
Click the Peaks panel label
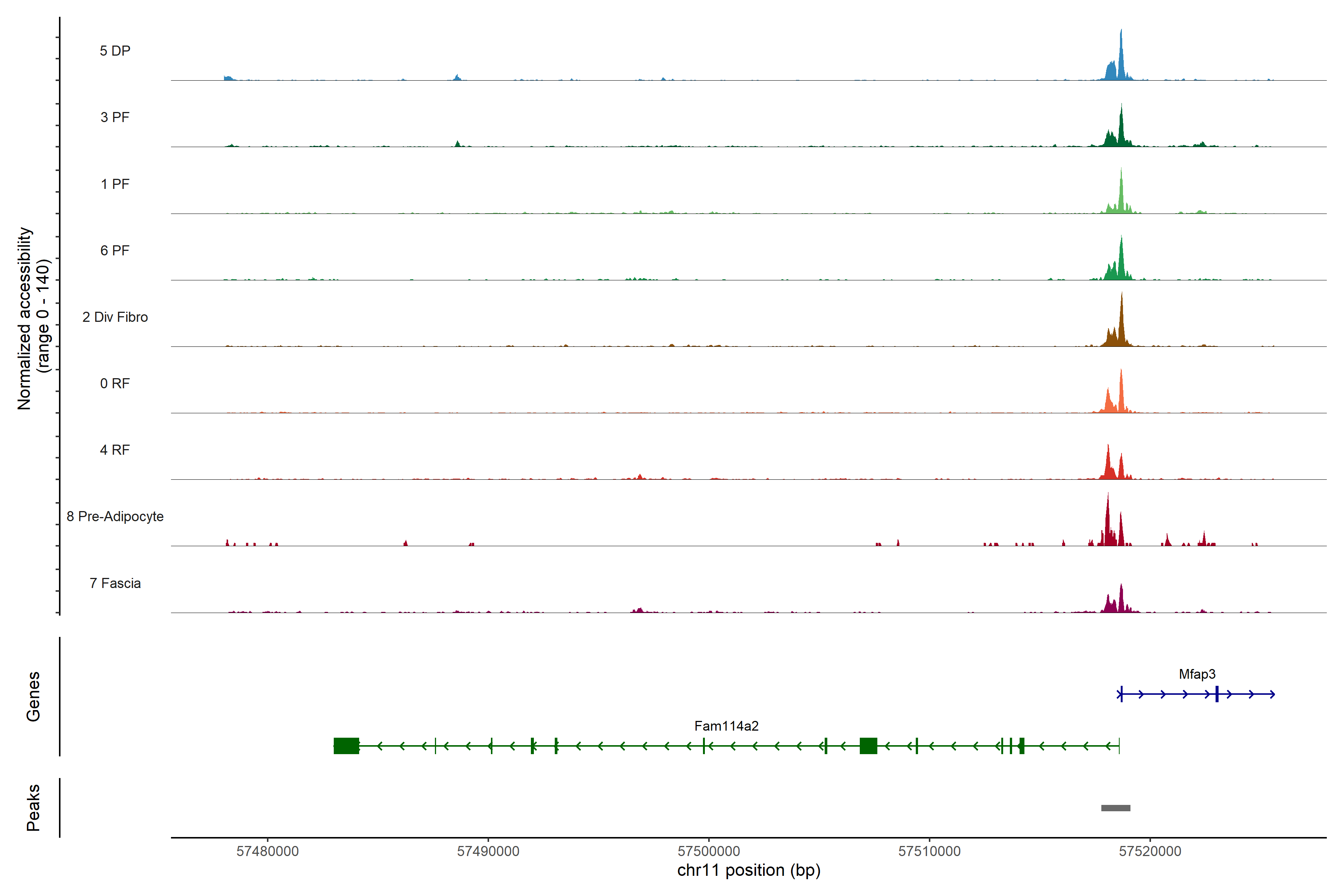tap(33, 808)
